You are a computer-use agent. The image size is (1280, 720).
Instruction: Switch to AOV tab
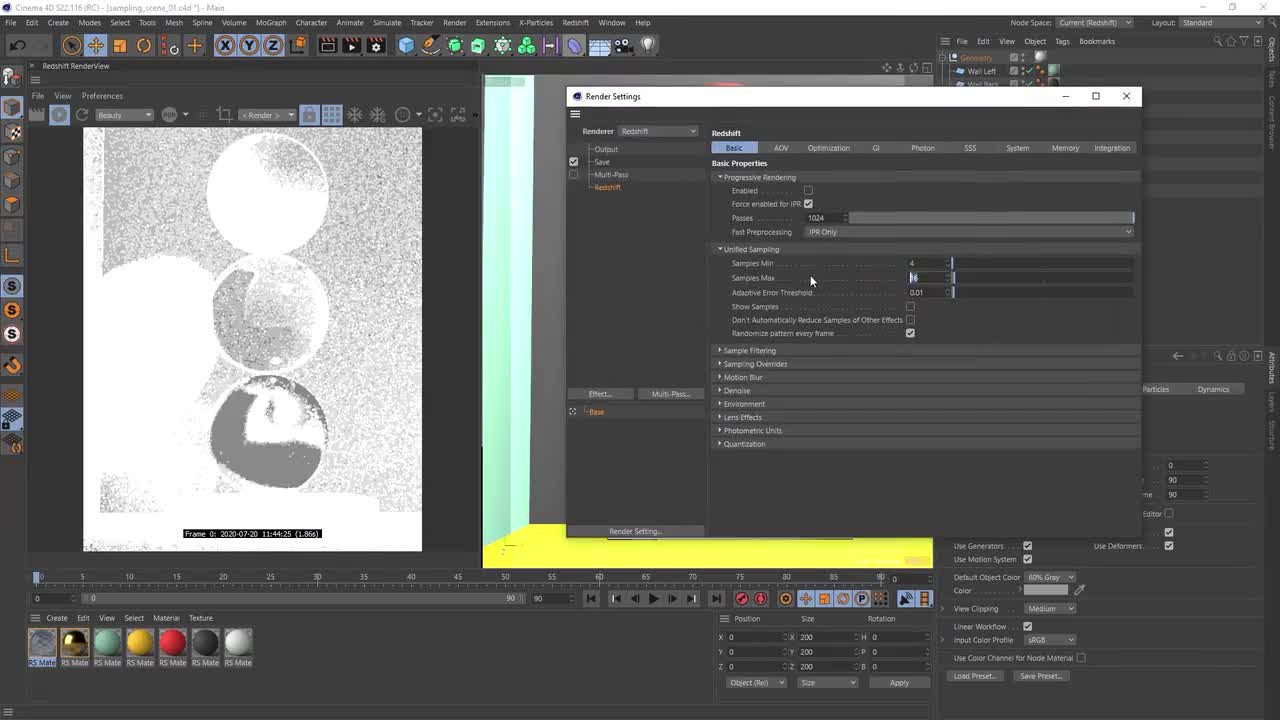point(781,148)
